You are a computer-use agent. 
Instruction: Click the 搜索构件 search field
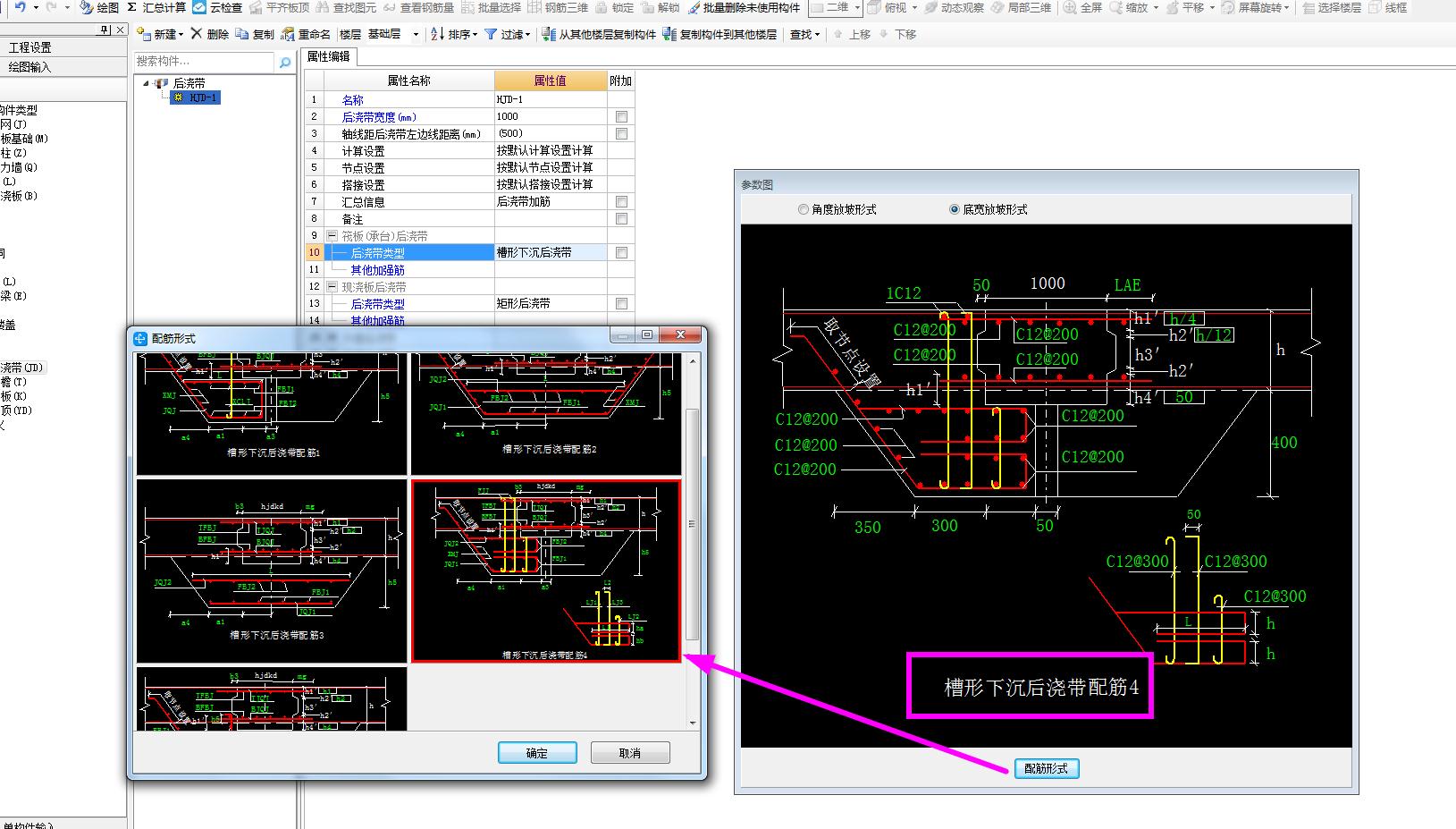point(205,62)
